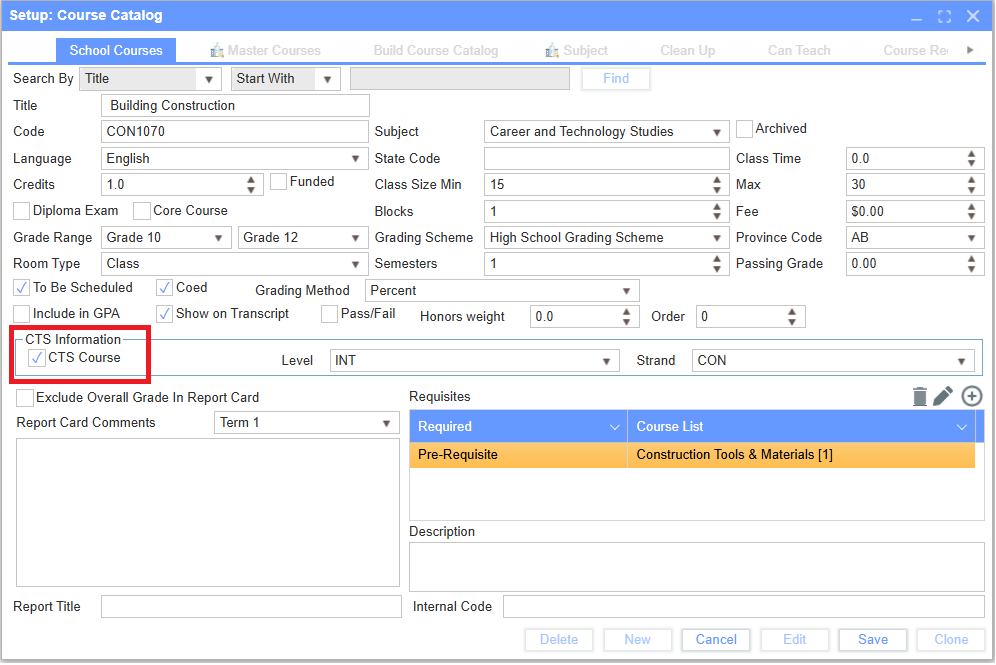Click the Save button
Viewport: 996px width, 665px height.
click(x=873, y=640)
